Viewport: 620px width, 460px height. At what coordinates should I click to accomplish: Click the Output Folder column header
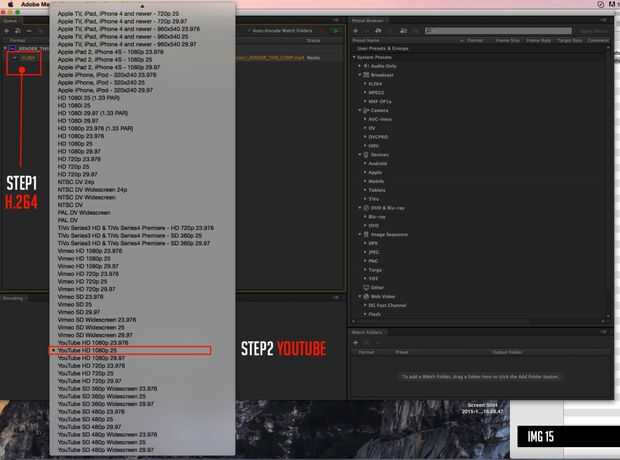[x=507, y=352]
